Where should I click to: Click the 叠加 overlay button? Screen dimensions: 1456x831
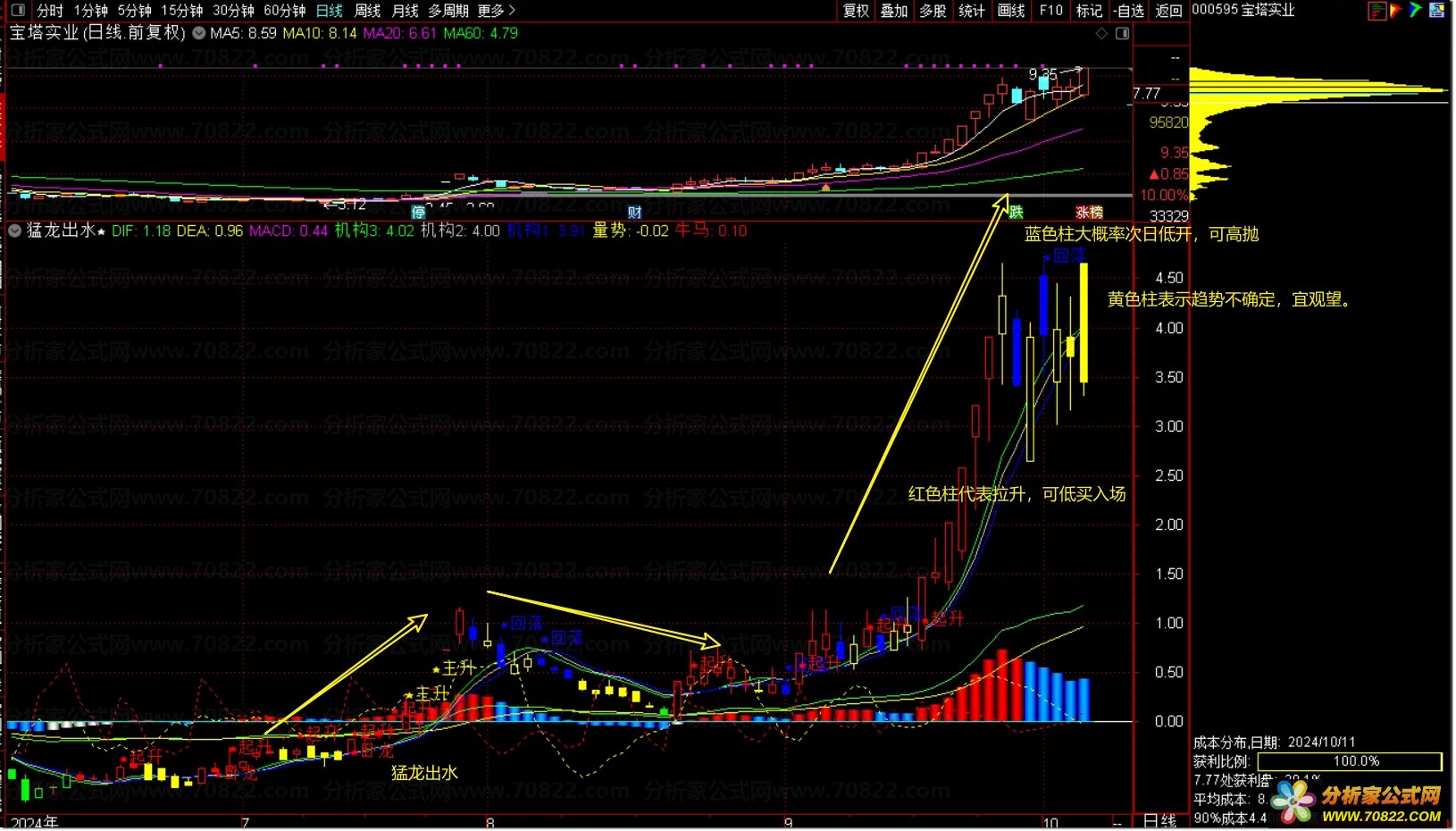pos(894,11)
